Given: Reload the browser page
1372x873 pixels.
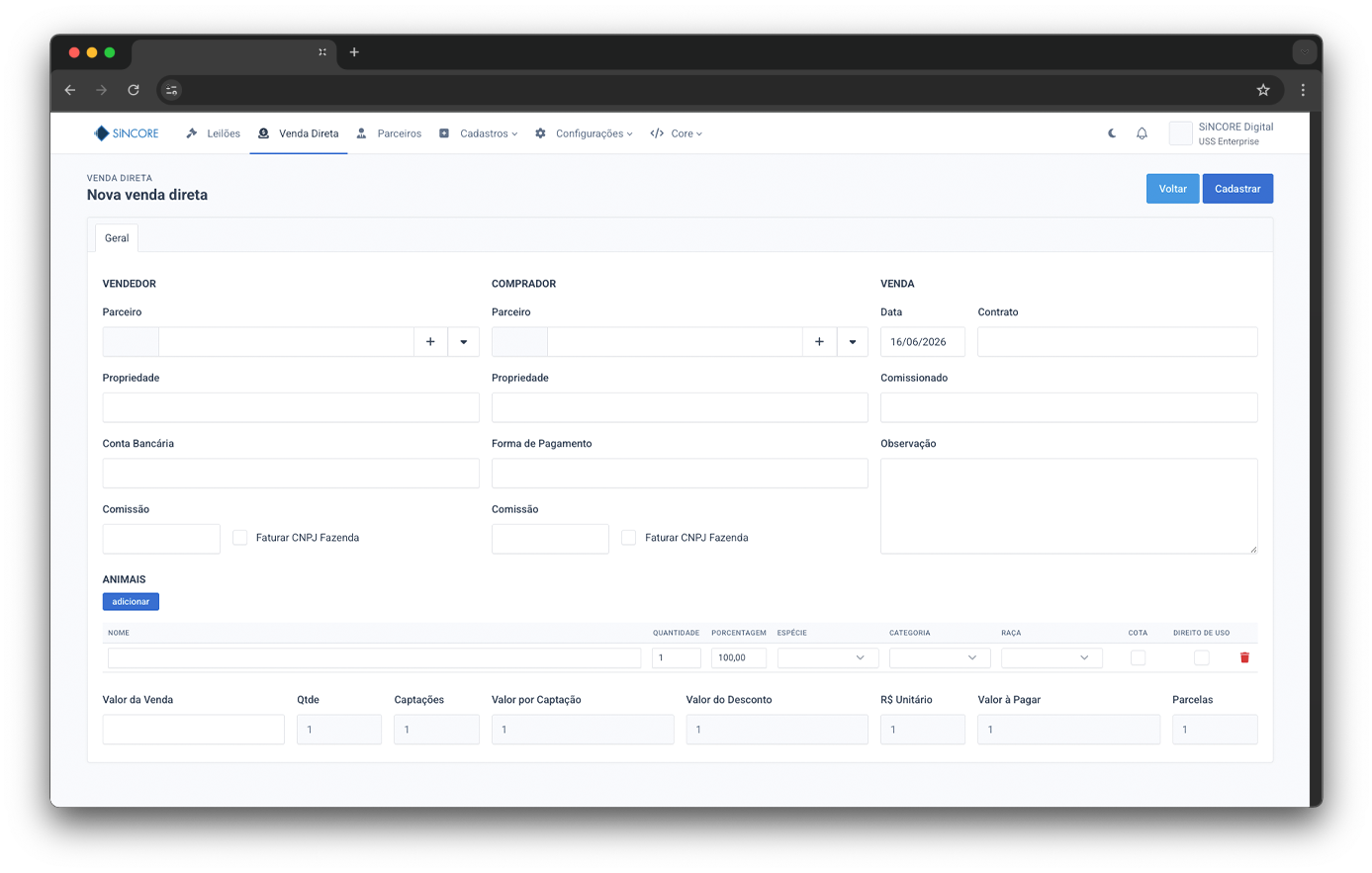Looking at the screenshot, I should [x=134, y=90].
